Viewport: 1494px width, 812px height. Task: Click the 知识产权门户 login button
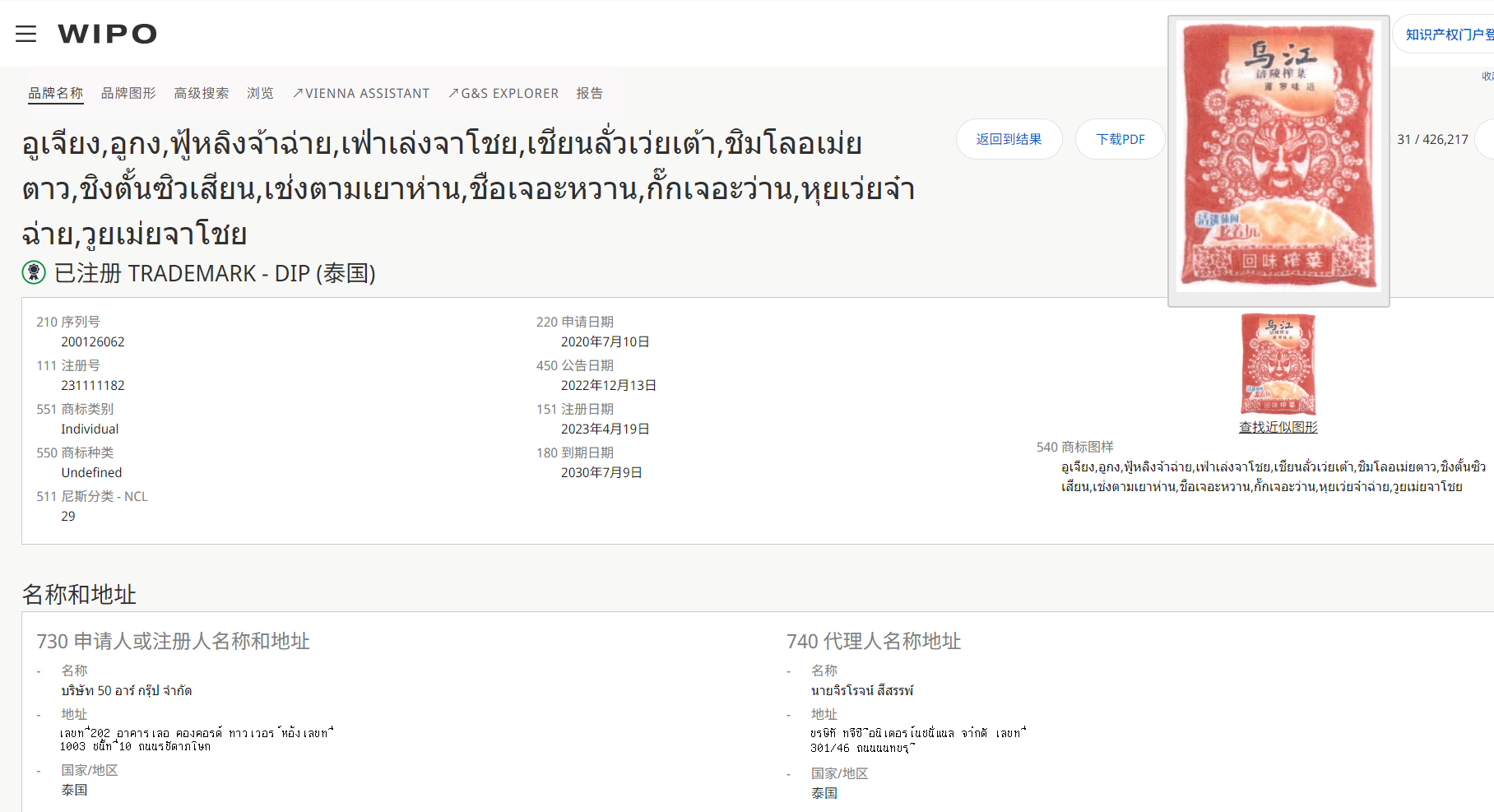pos(1444,35)
